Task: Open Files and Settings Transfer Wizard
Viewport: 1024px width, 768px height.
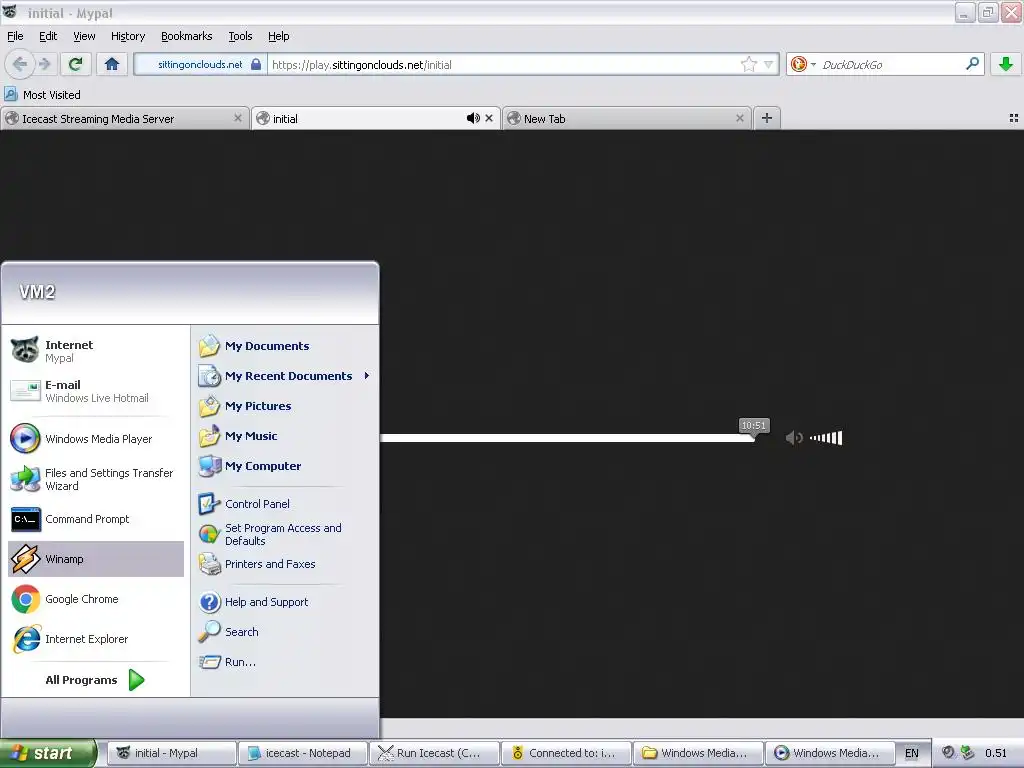Action: coord(95,479)
